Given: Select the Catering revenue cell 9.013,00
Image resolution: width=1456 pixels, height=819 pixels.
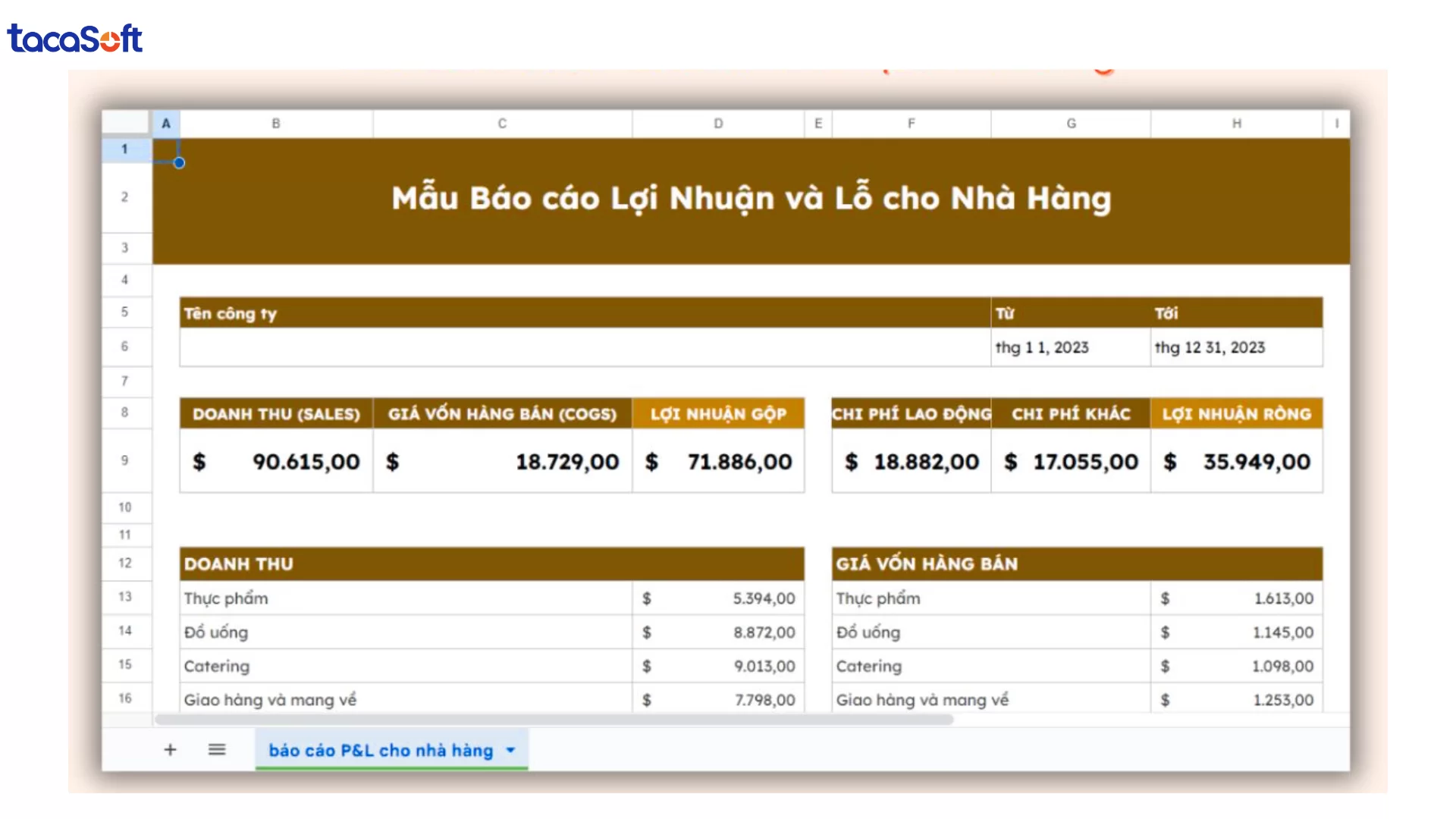Looking at the screenshot, I should click(x=717, y=666).
